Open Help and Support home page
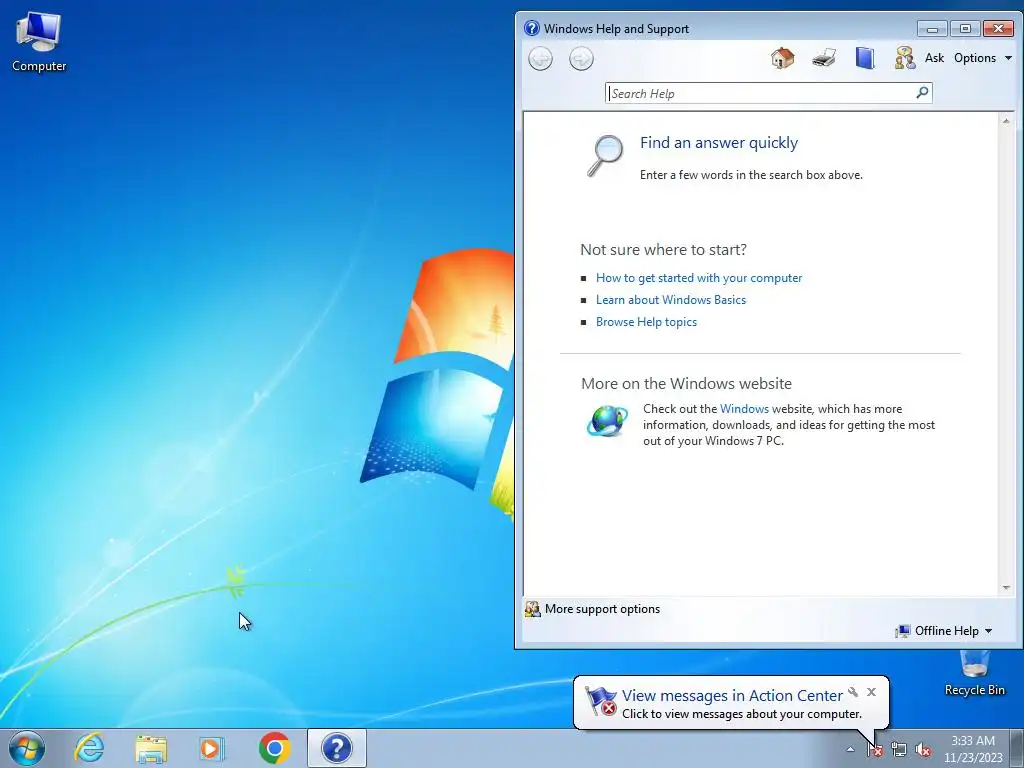The width and height of the screenshot is (1024, 768). [782, 58]
